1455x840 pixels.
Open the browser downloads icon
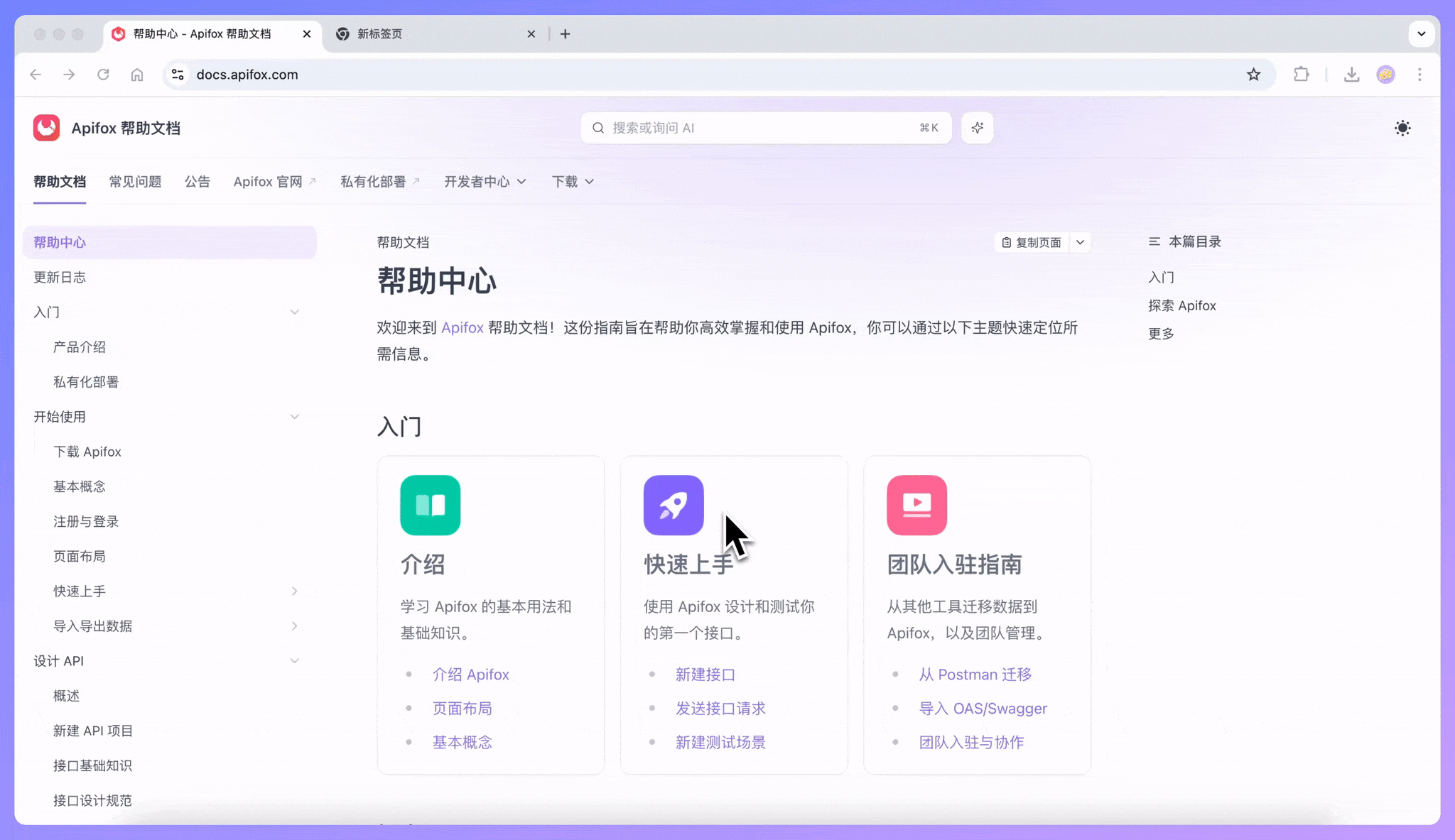[x=1351, y=75]
